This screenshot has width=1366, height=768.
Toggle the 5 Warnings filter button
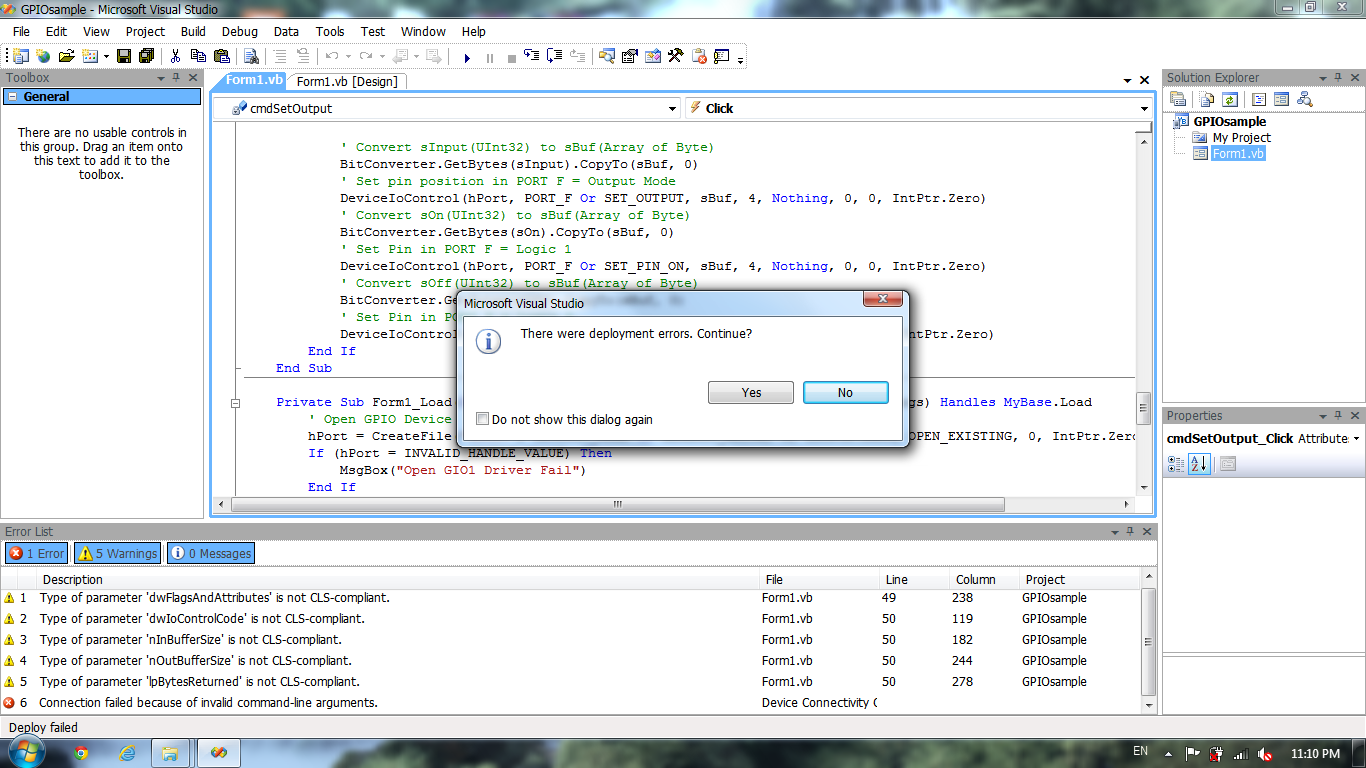tap(118, 553)
